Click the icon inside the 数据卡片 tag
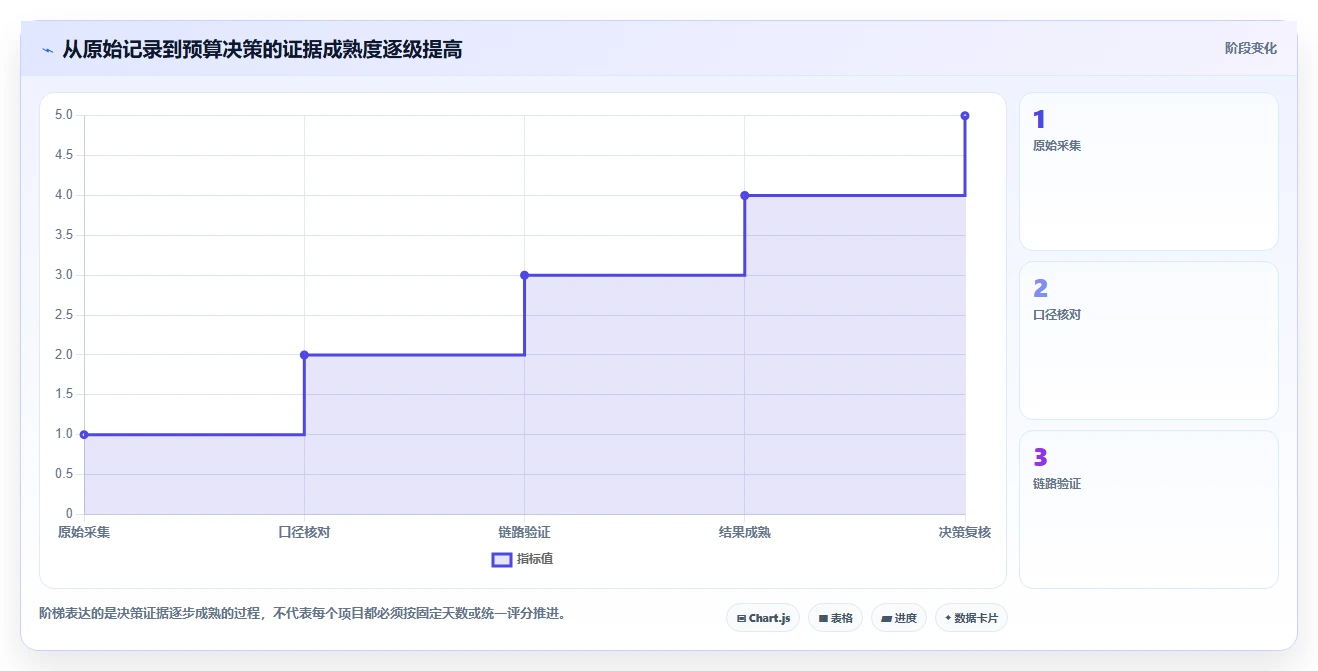The image size is (1318, 671). (x=948, y=618)
